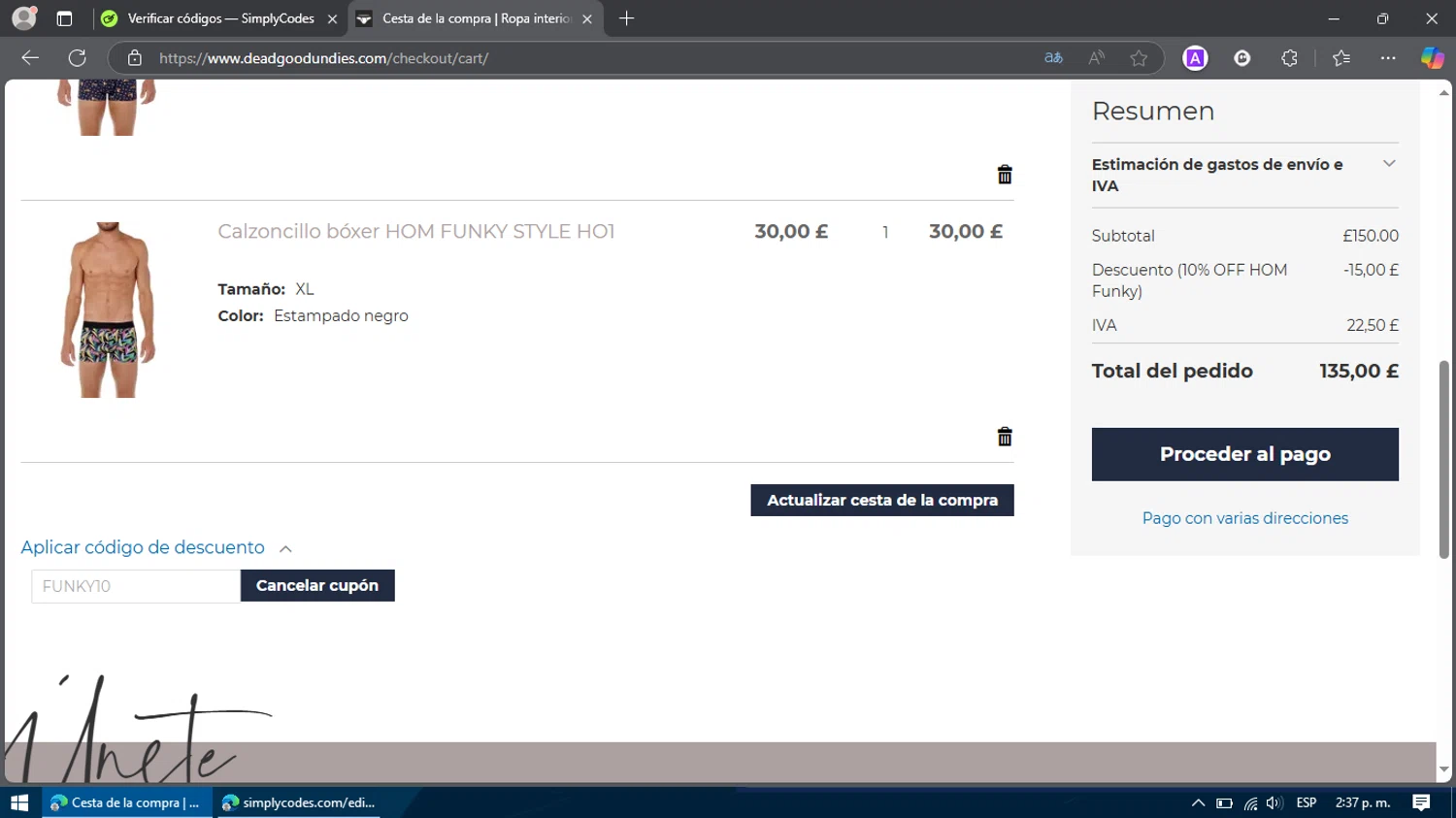Open the purple A extension

(x=1195, y=58)
